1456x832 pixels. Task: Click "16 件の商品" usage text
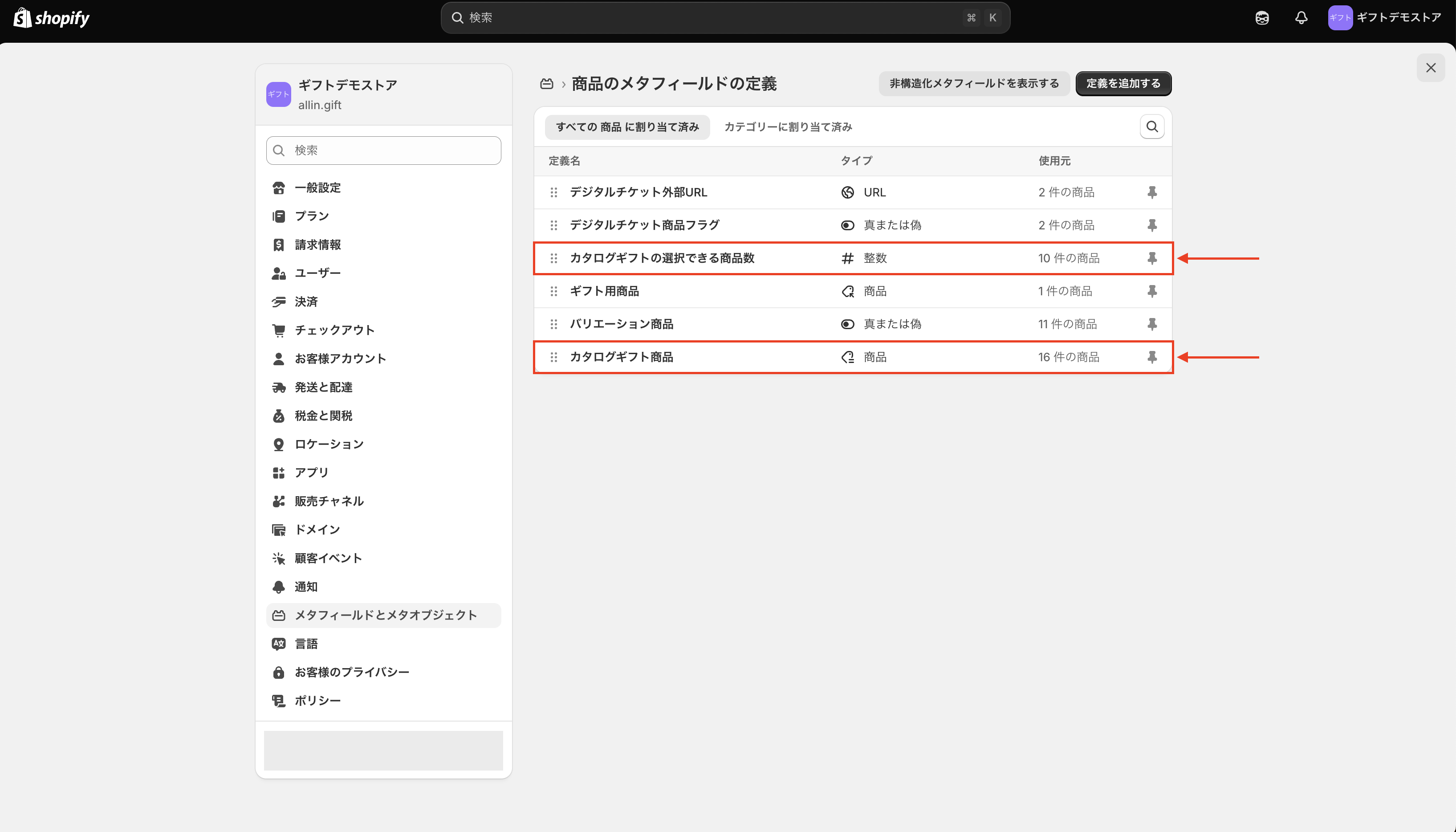1068,357
